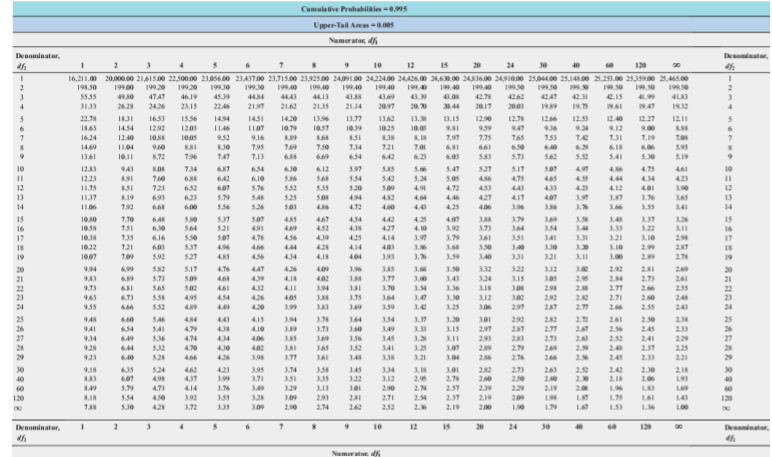Viewport: 772px width, 457px height.
Task: Select 19.32 in row 4, infinity column
Action: 680,106
